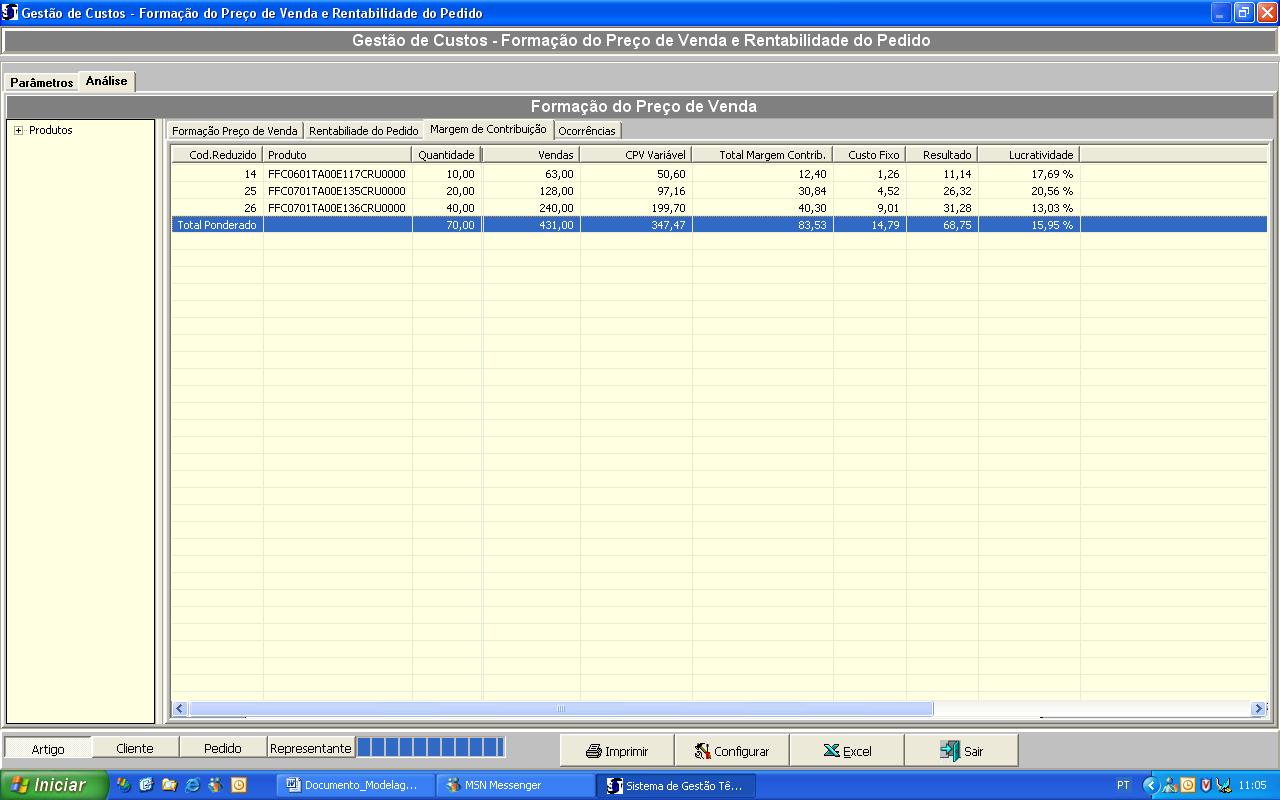The height and width of the screenshot is (800, 1280).
Task: Click the Sair exit button
Action: (x=961, y=751)
